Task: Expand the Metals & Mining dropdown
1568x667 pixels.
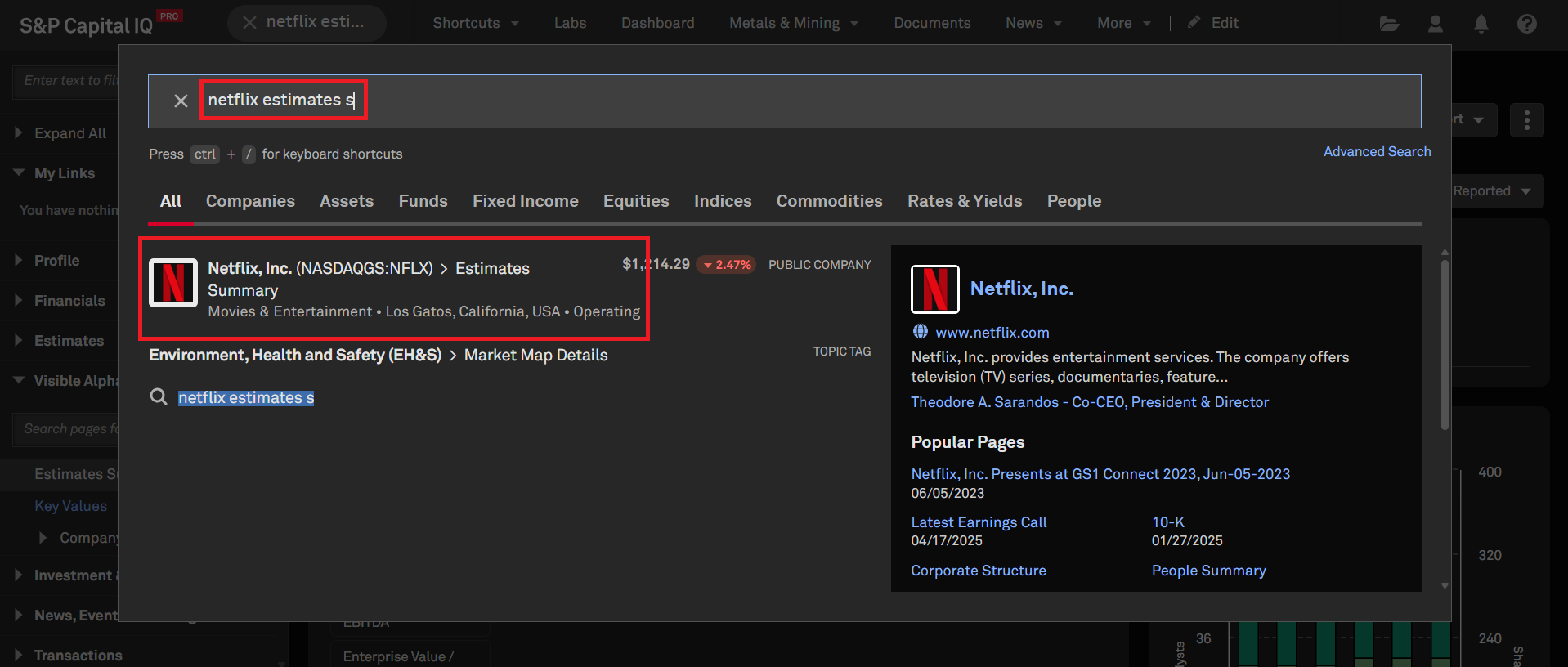Action: coord(793,23)
